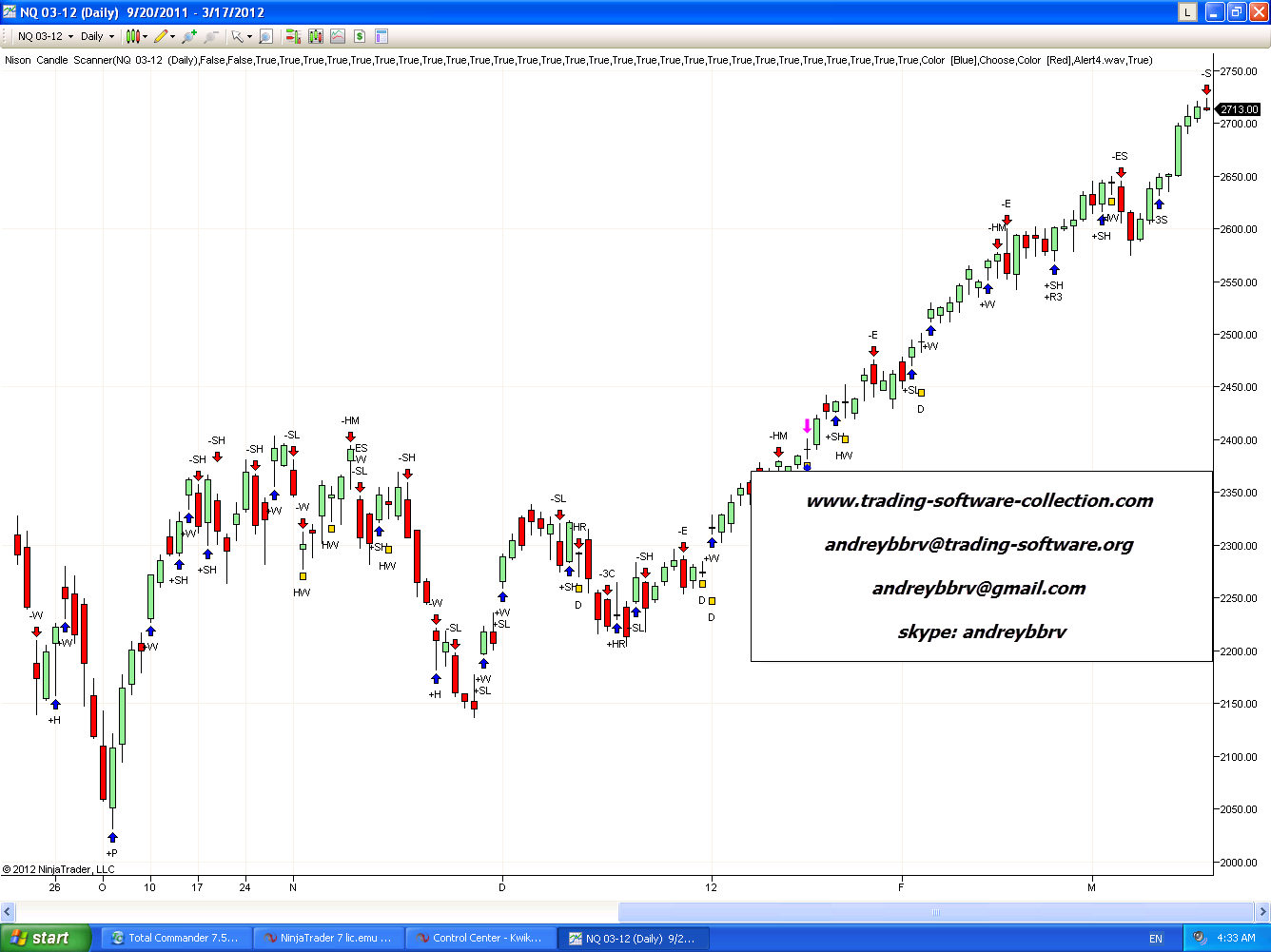Open the cursor type dropdown arrow

(249, 36)
